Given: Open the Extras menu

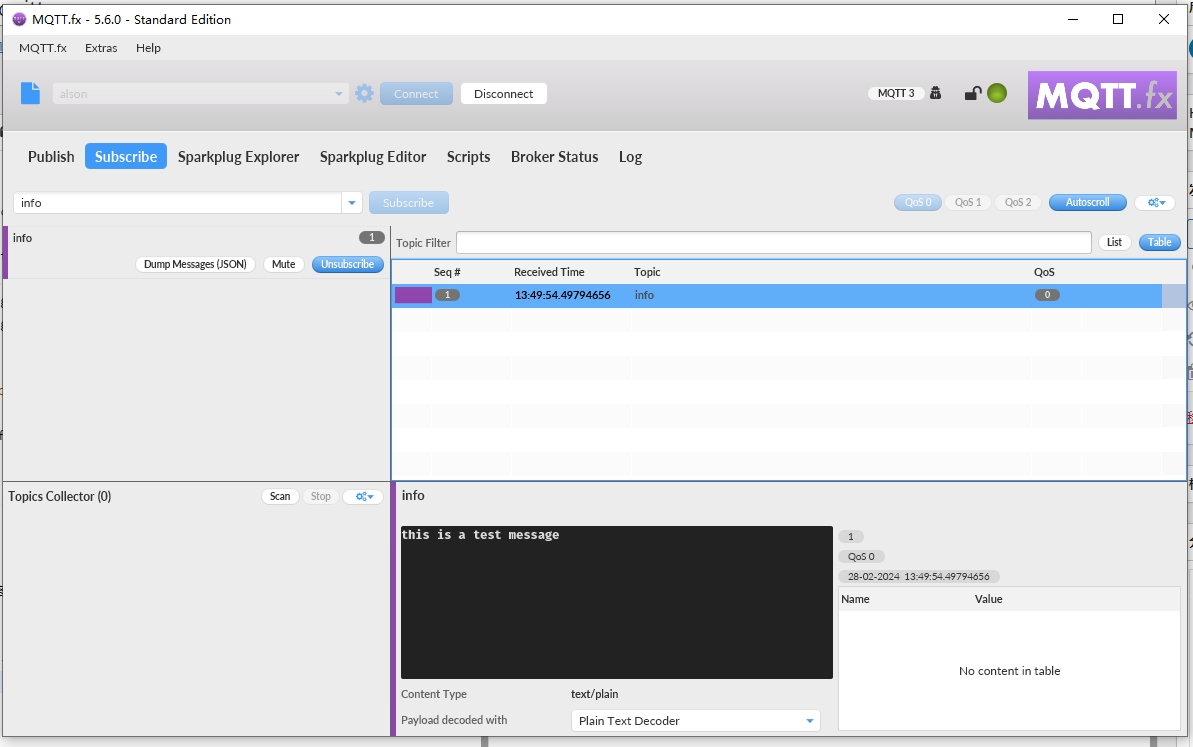Looking at the screenshot, I should pos(101,48).
